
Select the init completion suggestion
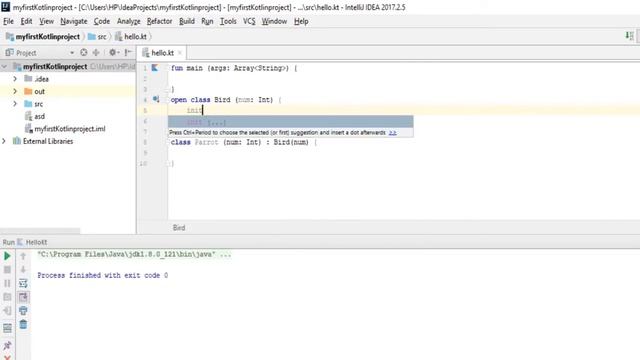(x=291, y=122)
